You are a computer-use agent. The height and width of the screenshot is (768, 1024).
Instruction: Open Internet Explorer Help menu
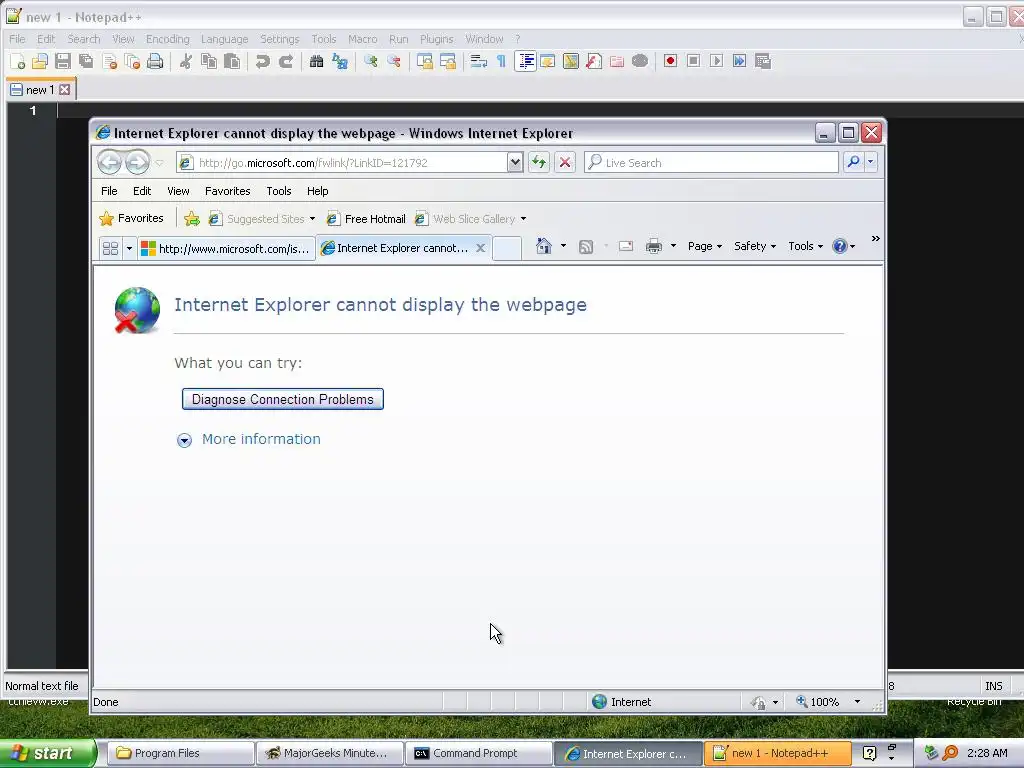[317, 191]
